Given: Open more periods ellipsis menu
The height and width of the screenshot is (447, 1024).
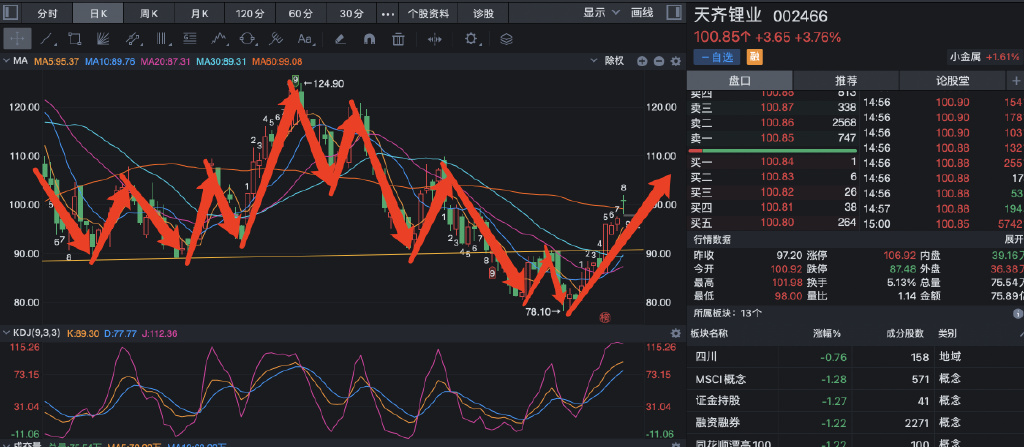Looking at the screenshot, I should tap(387, 13).
